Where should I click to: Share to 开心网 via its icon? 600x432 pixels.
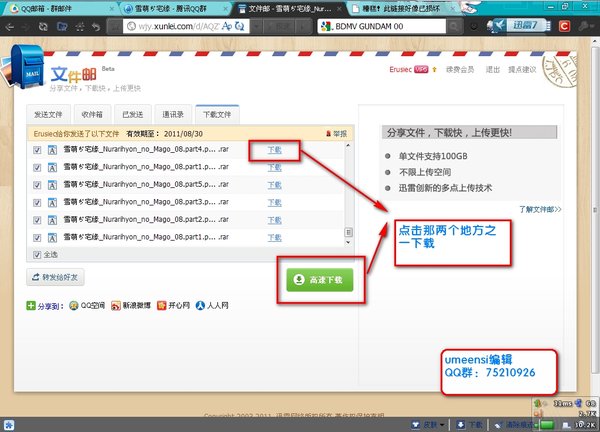click(161, 305)
